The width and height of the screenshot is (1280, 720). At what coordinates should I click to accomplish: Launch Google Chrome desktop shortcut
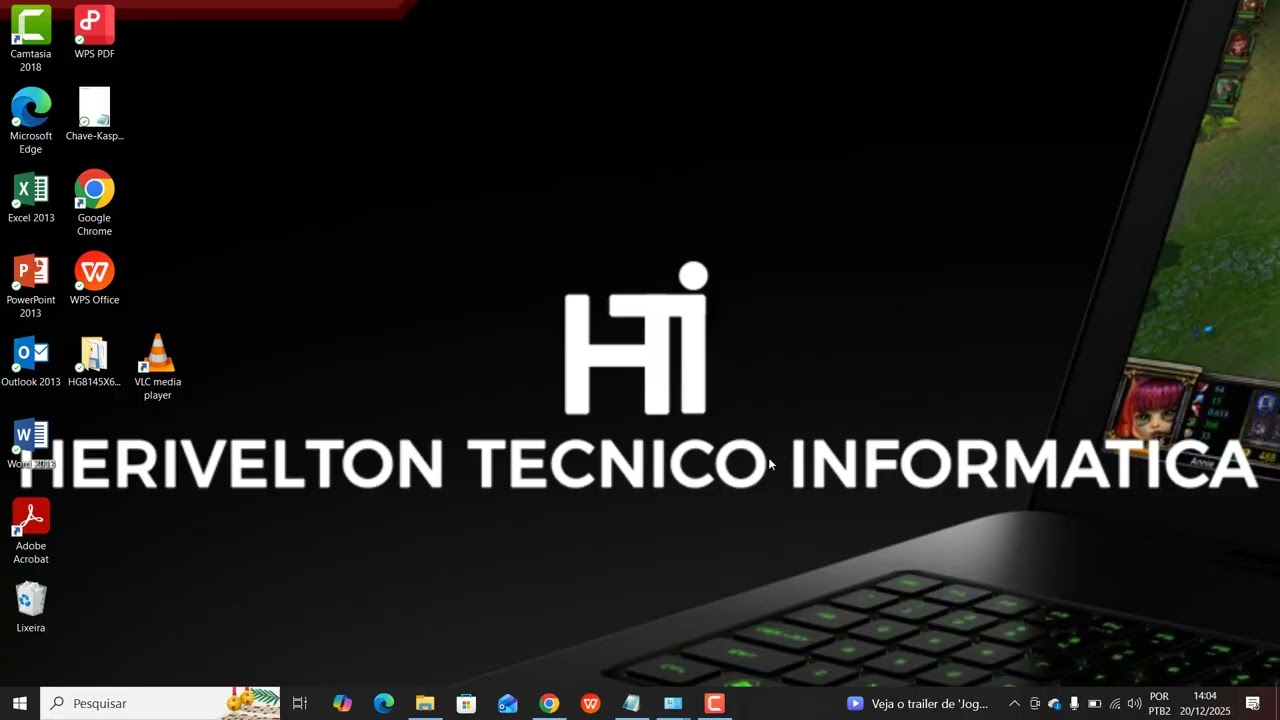94,203
